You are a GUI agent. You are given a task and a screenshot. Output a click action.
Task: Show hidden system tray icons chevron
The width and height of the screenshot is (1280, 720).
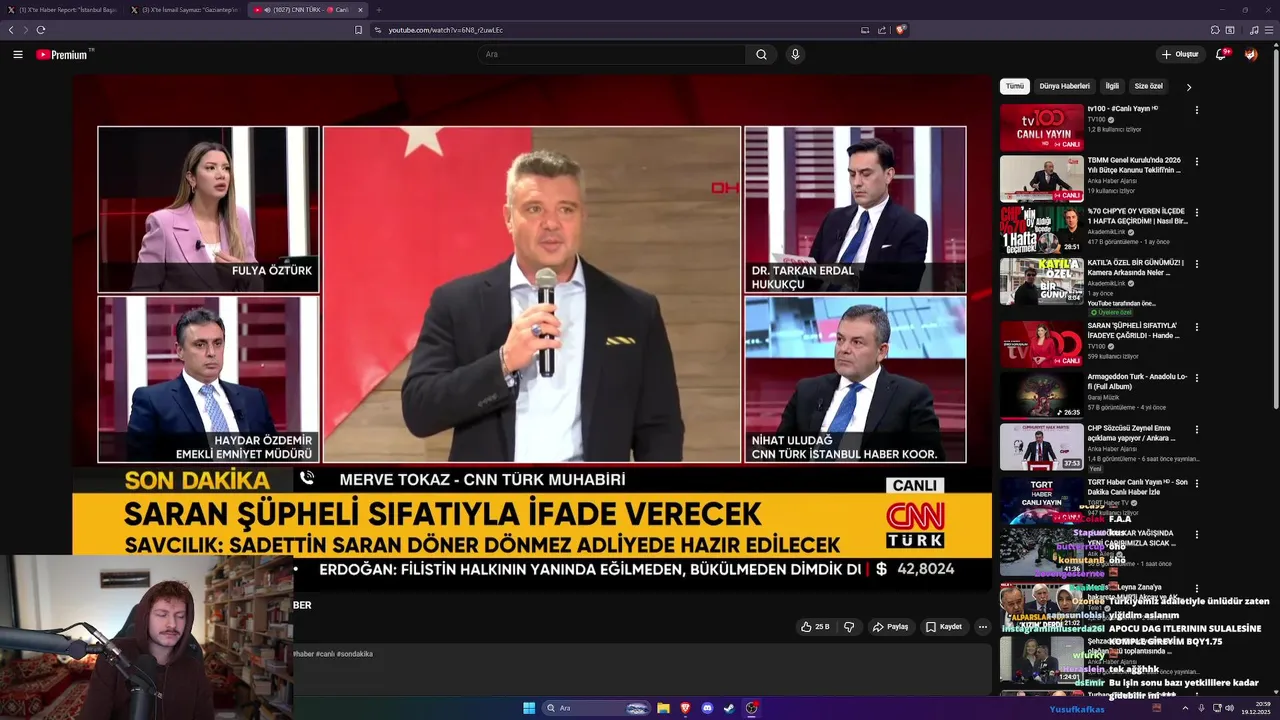tap(1186, 708)
